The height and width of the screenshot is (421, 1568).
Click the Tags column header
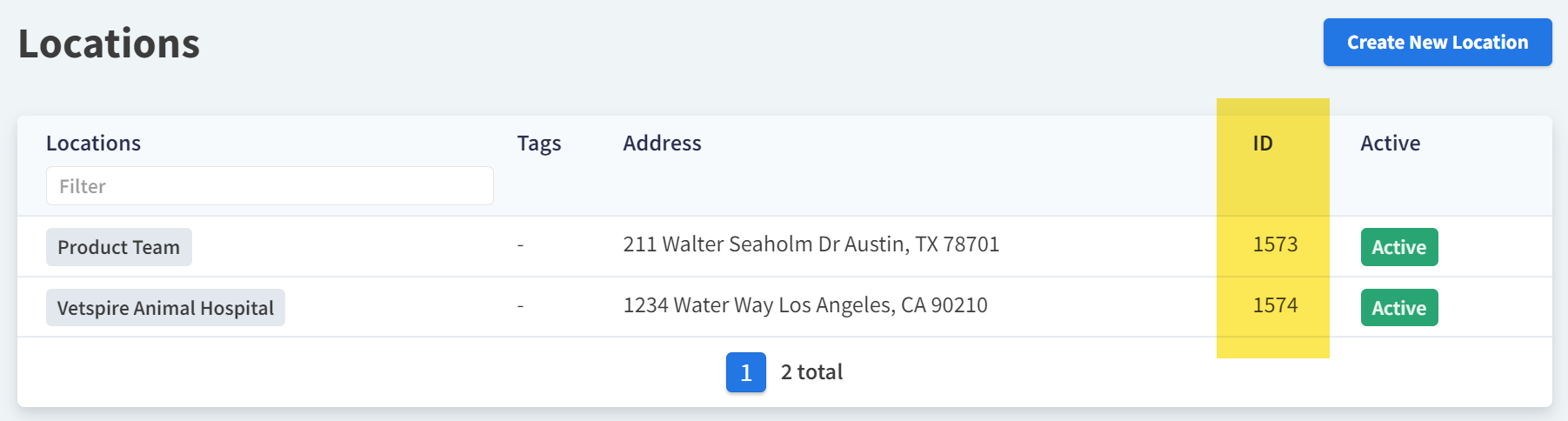tap(539, 144)
